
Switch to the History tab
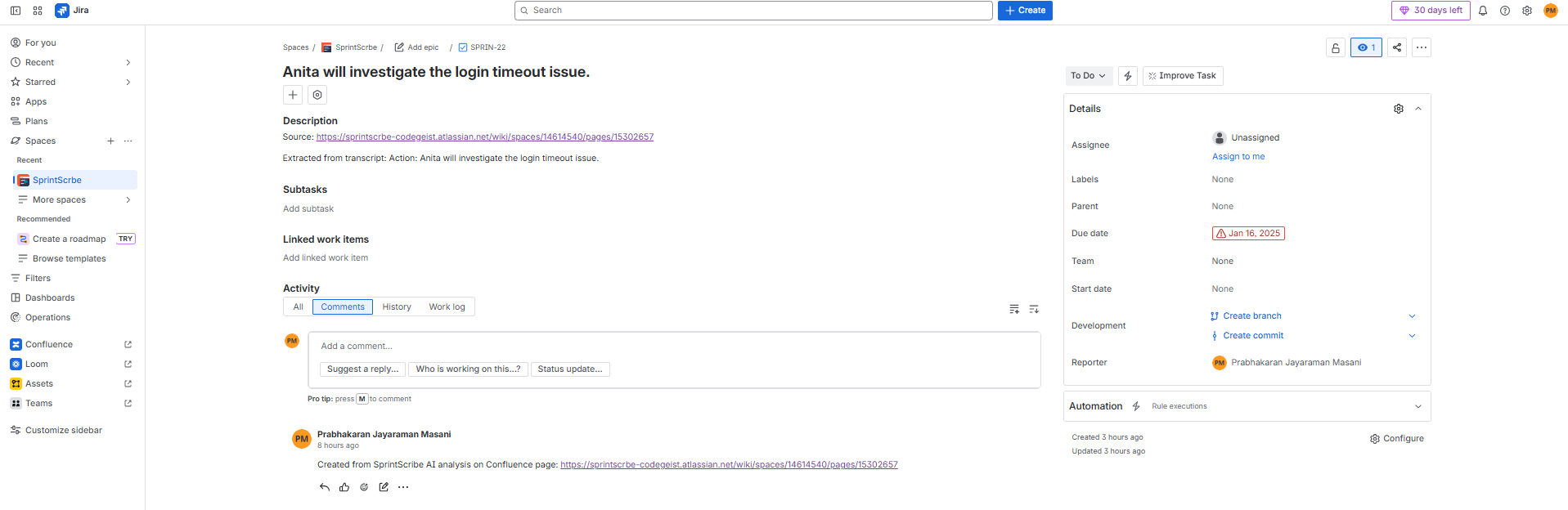(397, 307)
